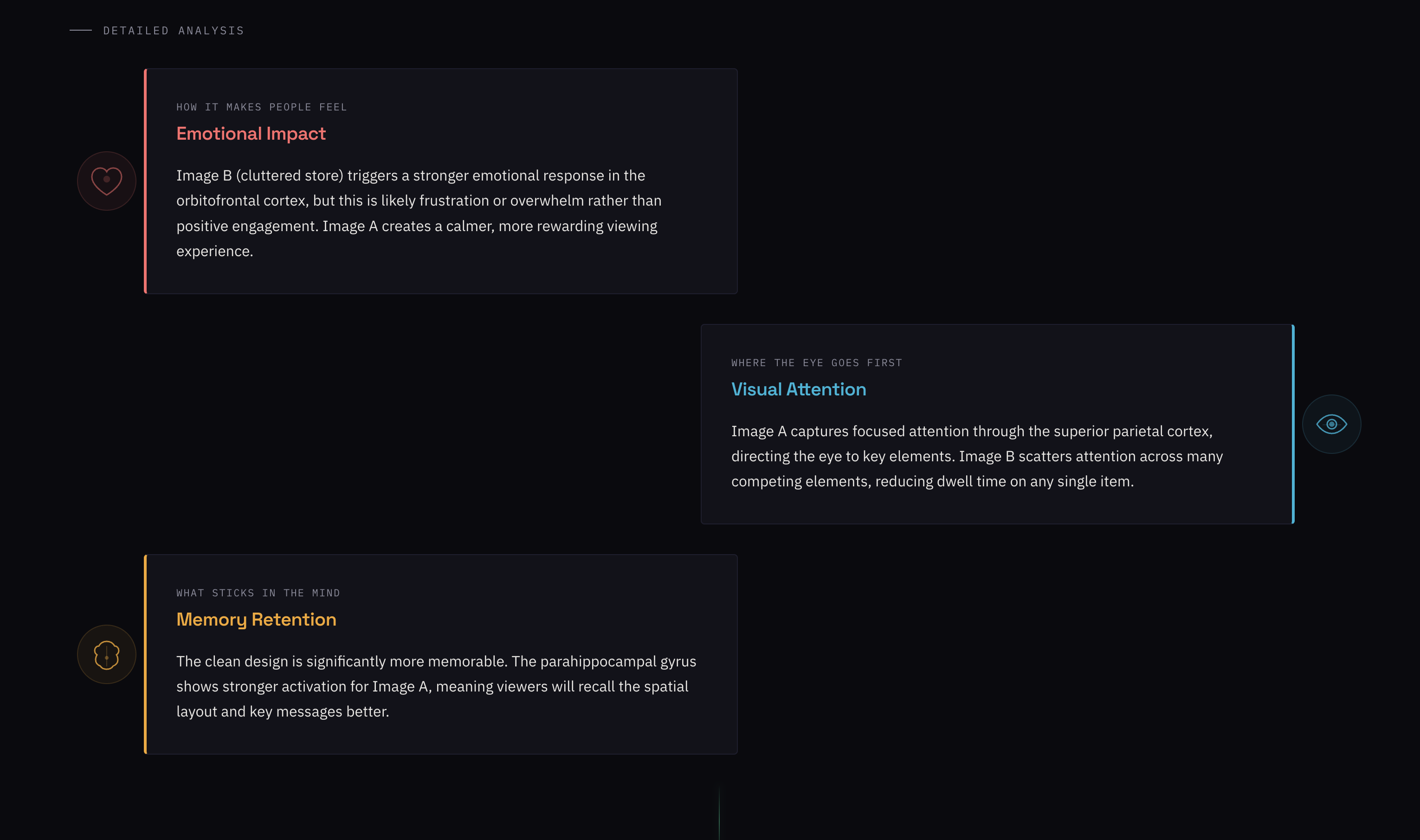Click the DETAILED ANALYSIS section label
This screenshot has width=1420, height=840.
(173, 31)
